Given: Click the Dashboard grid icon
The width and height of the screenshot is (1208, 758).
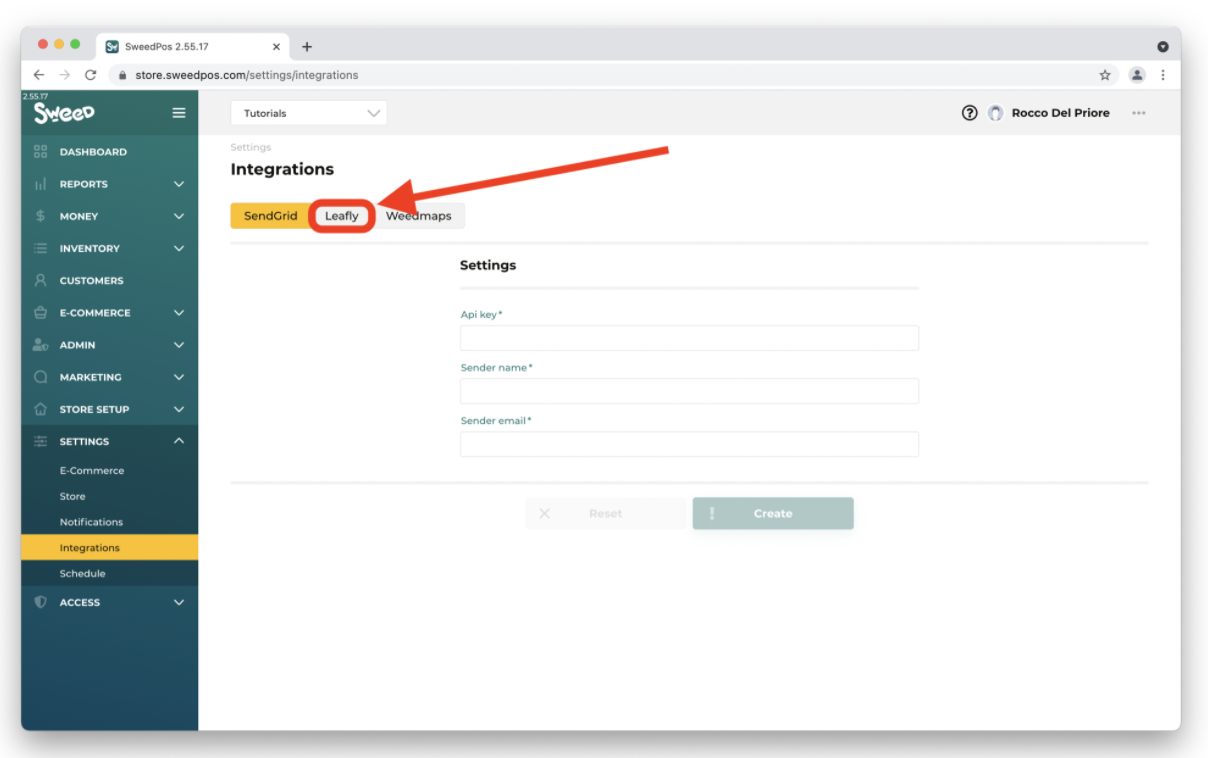Looking at the screenshot, I should pyautogui.click(x=40, y=152).
